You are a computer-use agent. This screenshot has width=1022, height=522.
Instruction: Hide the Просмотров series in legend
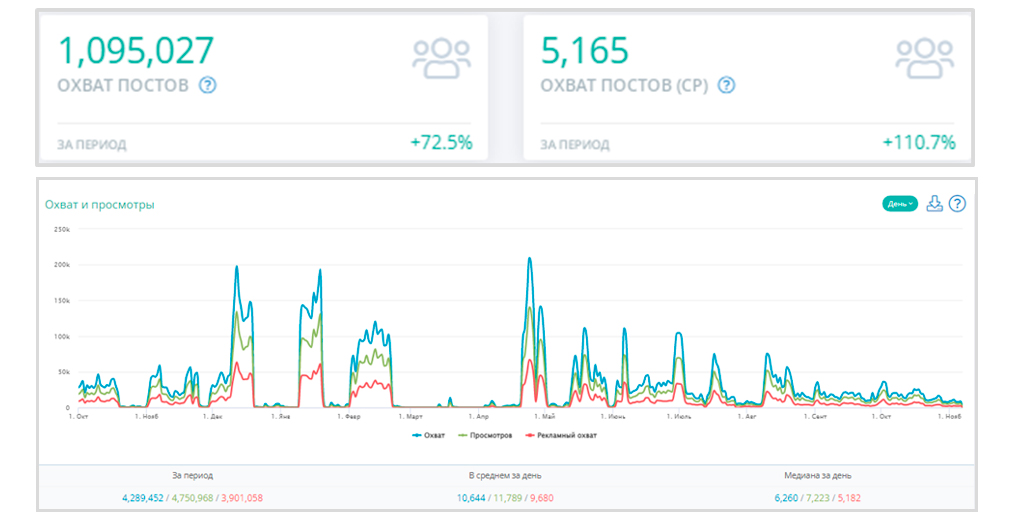point(485,435)
